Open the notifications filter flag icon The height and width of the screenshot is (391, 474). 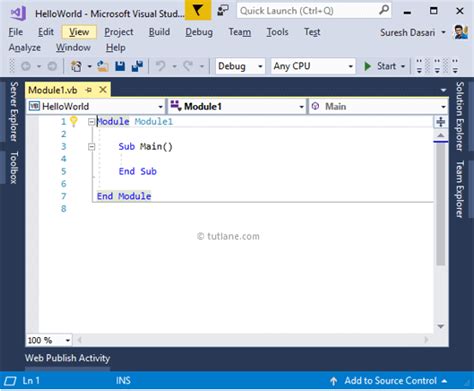pos(198,10)
